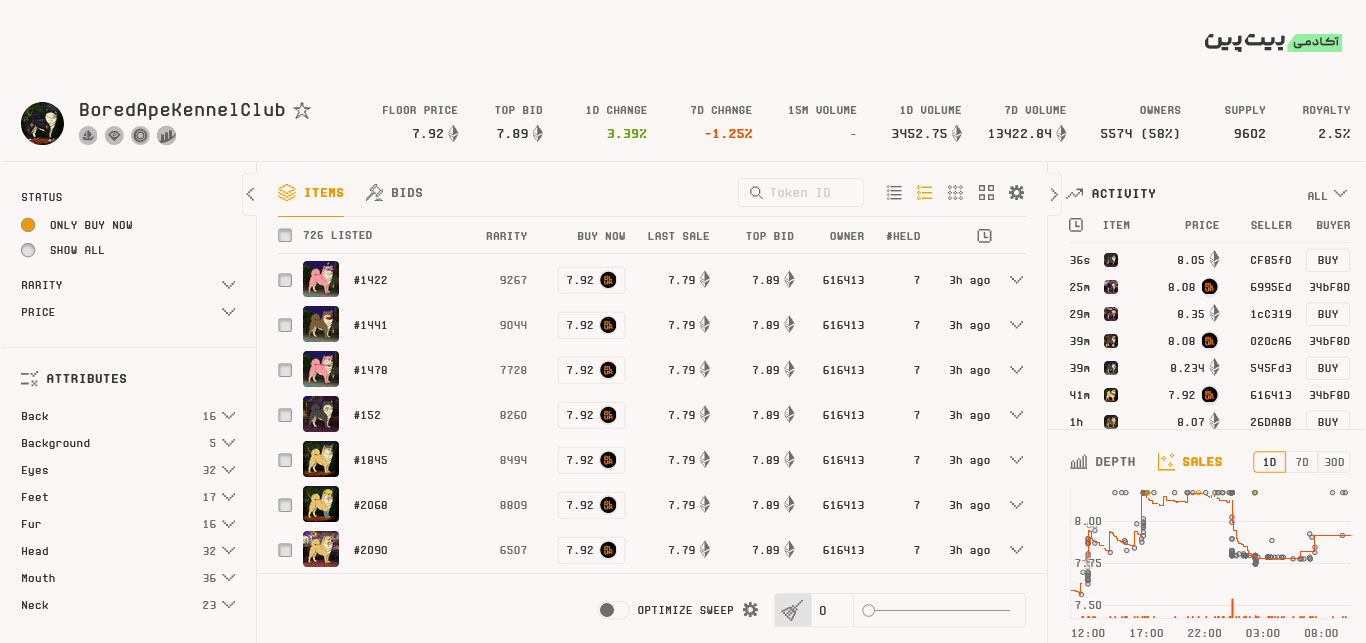
Task: Check the box for item #152
Action: [285, 415]
